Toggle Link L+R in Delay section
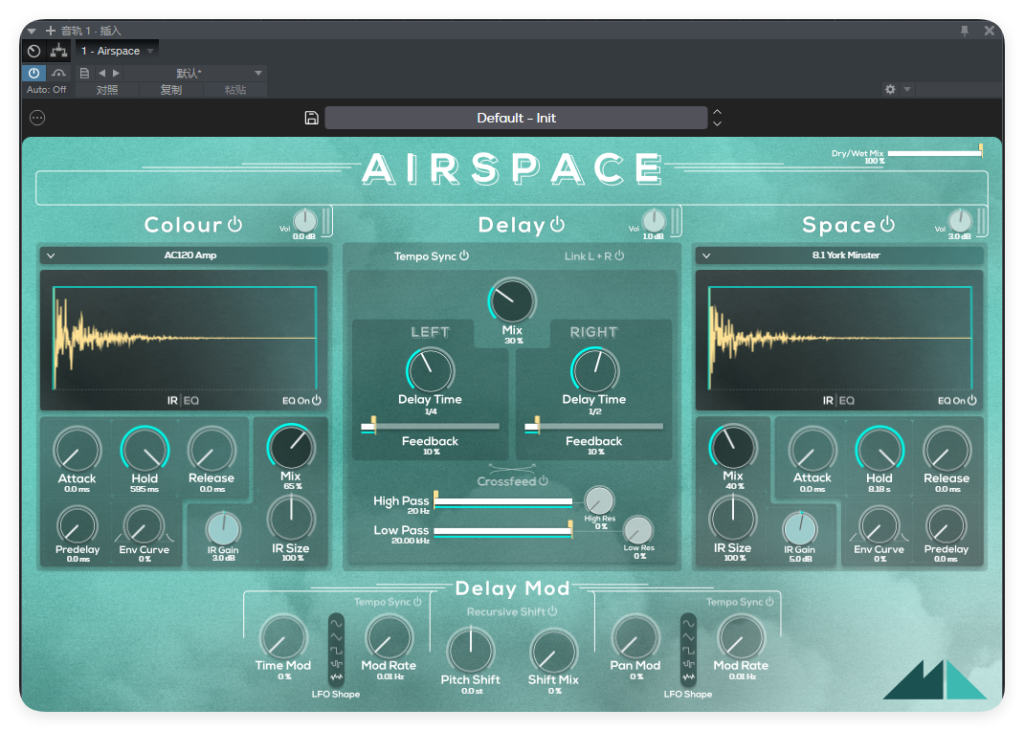 click(x=619, y=255)
